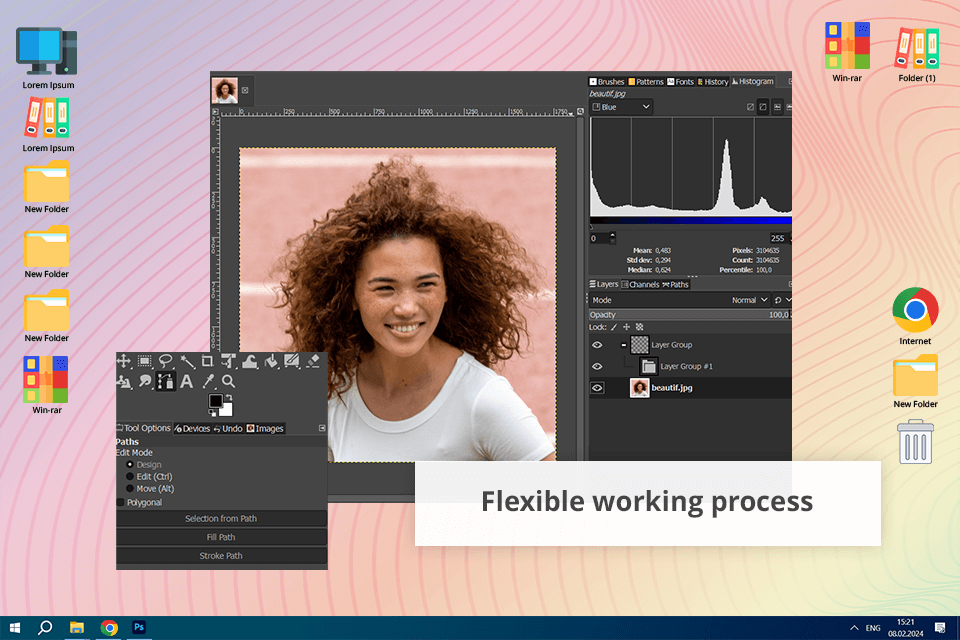960x640 pixels.
Task: Select the Eraser tool
Action: point(312,362)
